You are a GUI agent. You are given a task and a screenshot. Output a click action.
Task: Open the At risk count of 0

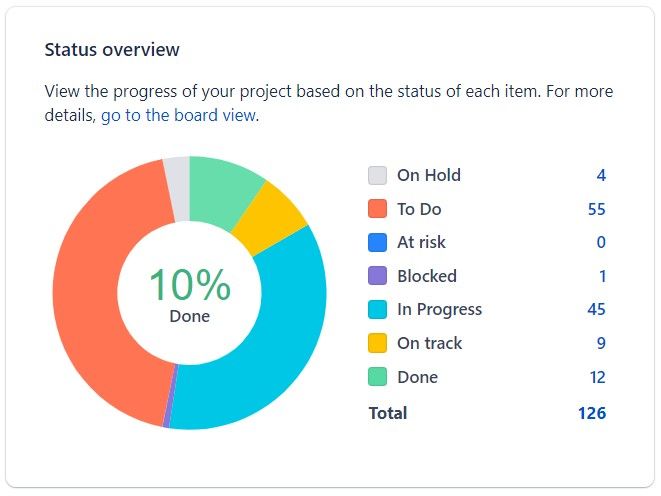coord(601,242)
